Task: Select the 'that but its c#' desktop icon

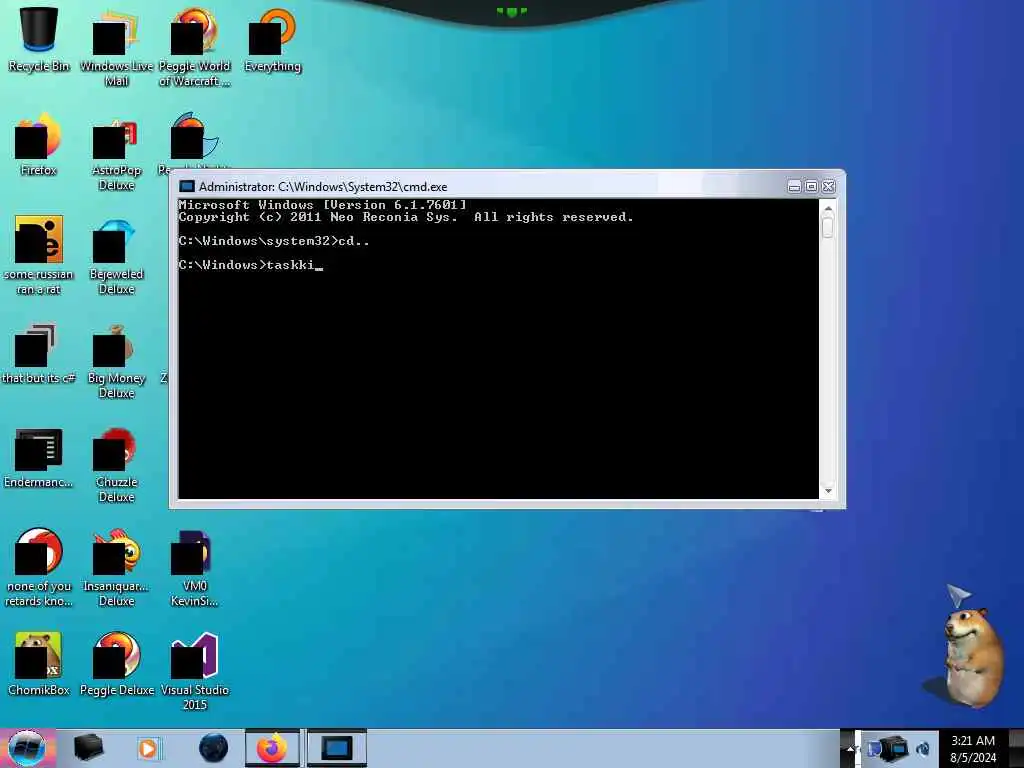Action: 39,353
